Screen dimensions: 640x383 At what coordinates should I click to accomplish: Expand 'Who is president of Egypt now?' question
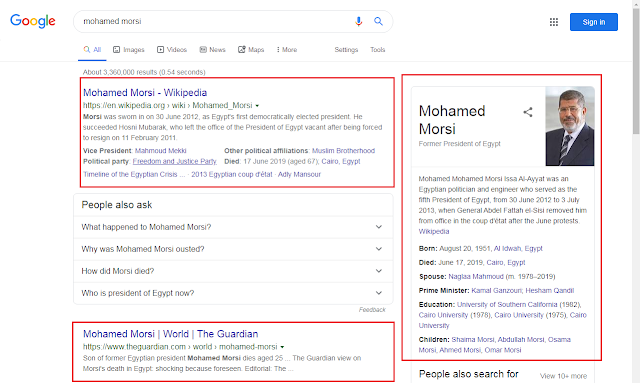click(233, 293)
